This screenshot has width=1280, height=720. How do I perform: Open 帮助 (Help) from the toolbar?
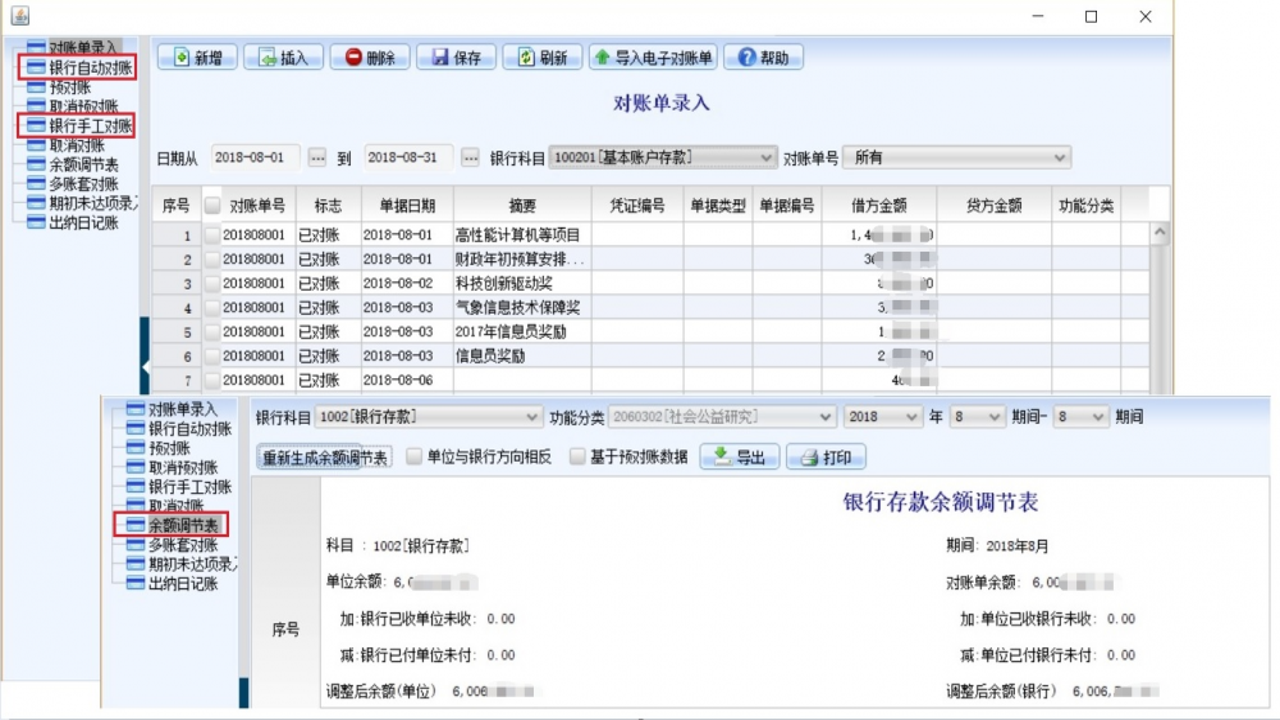click(763, 58)
